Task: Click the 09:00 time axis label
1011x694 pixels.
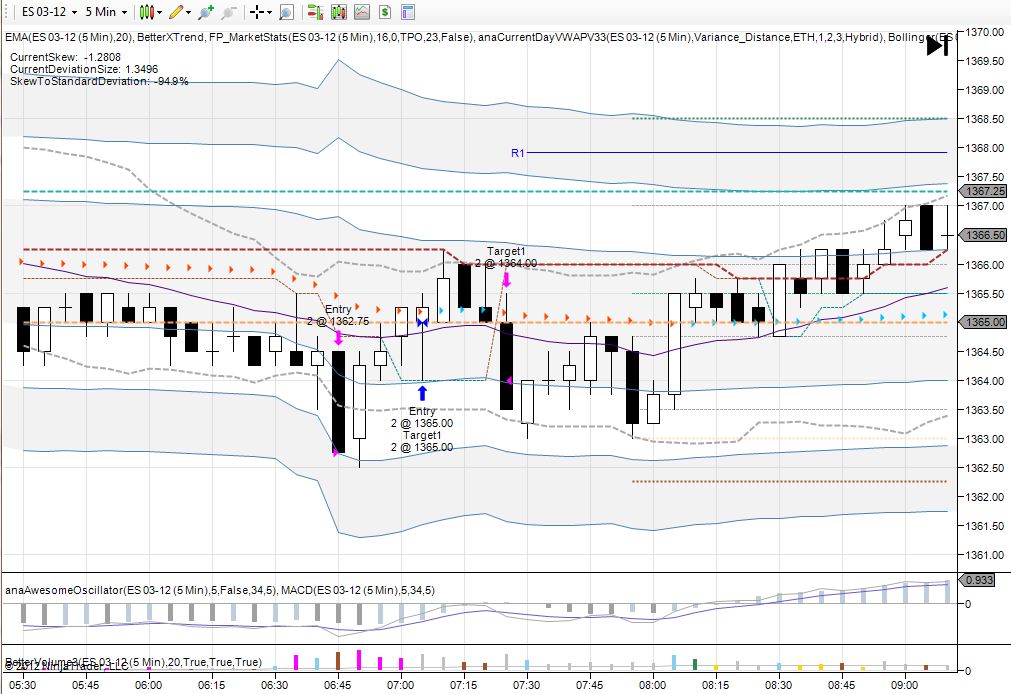Action: (x=905, y=685)
